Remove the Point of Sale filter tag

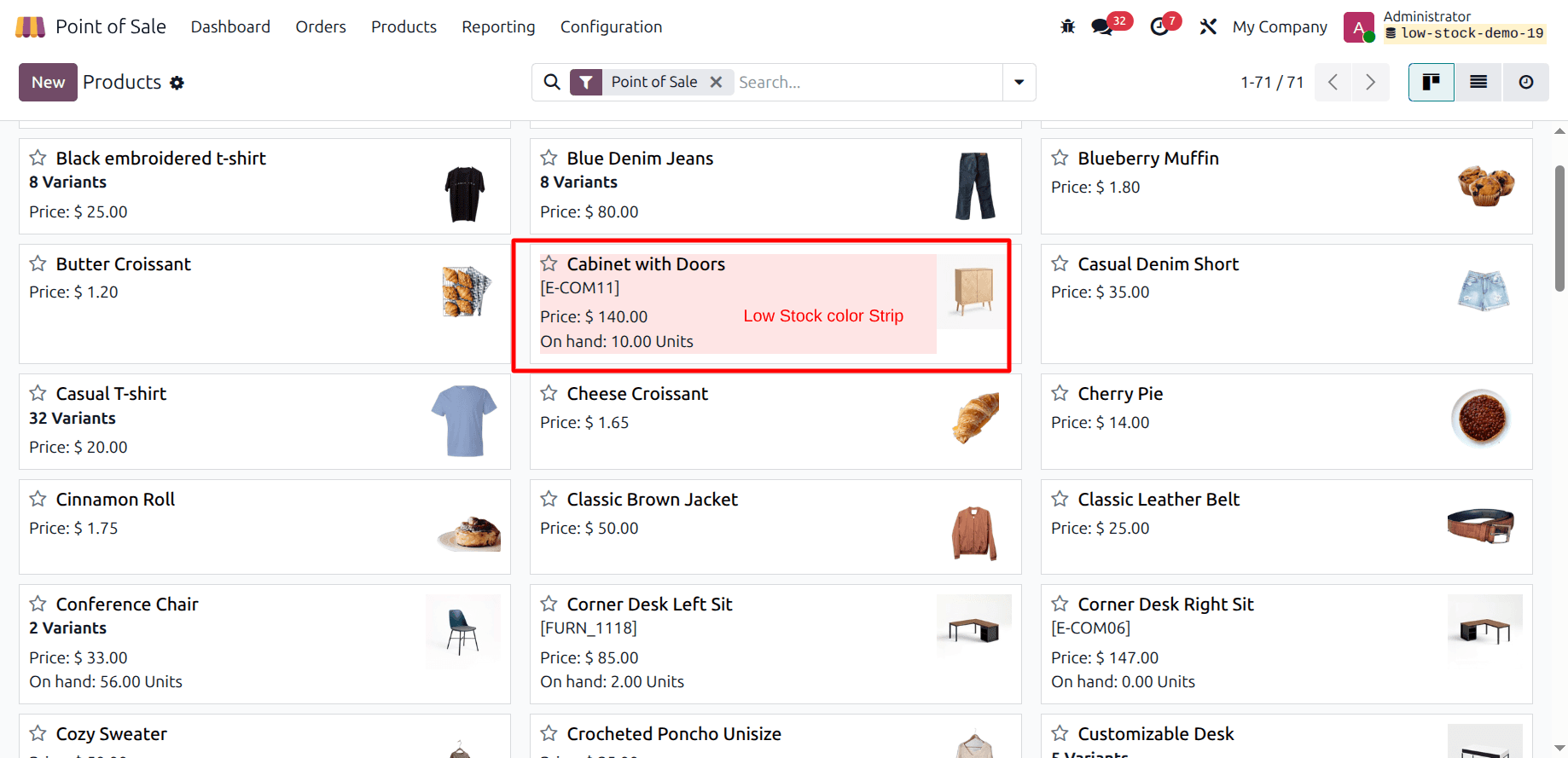coord(717,82)
